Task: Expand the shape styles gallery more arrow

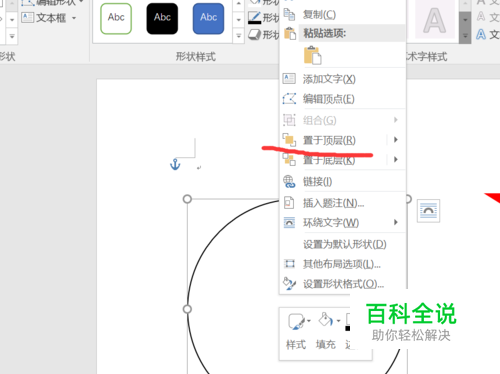Action: pyautogui.click(x=239, y=35)
